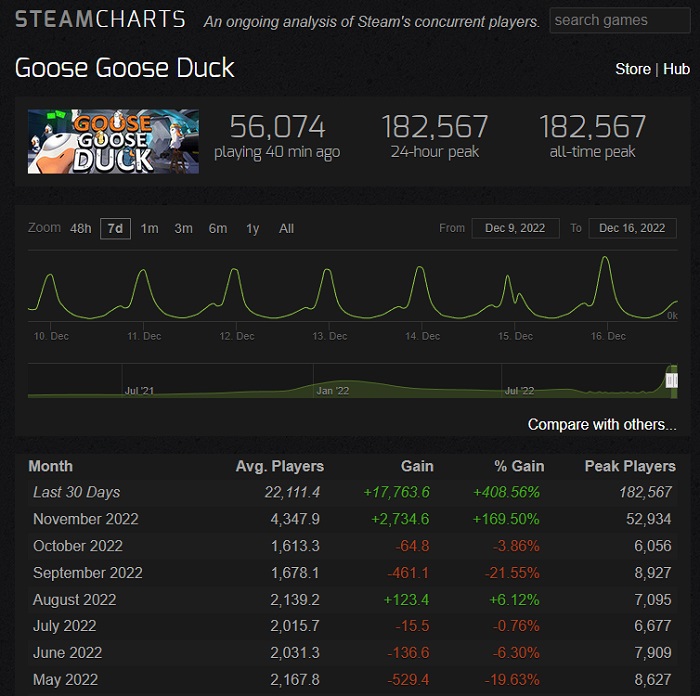Click the Peak Players column header
Image resolution: width=700 pixels, height=696 pixels.
[x=630, y=466]
